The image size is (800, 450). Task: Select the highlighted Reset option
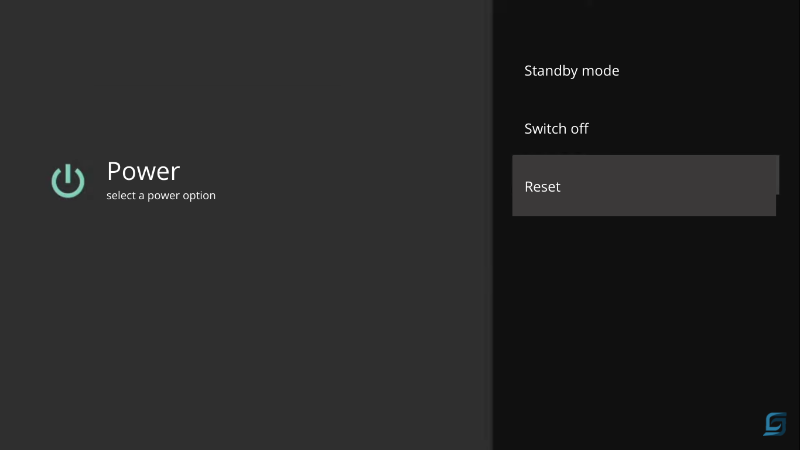645,186
